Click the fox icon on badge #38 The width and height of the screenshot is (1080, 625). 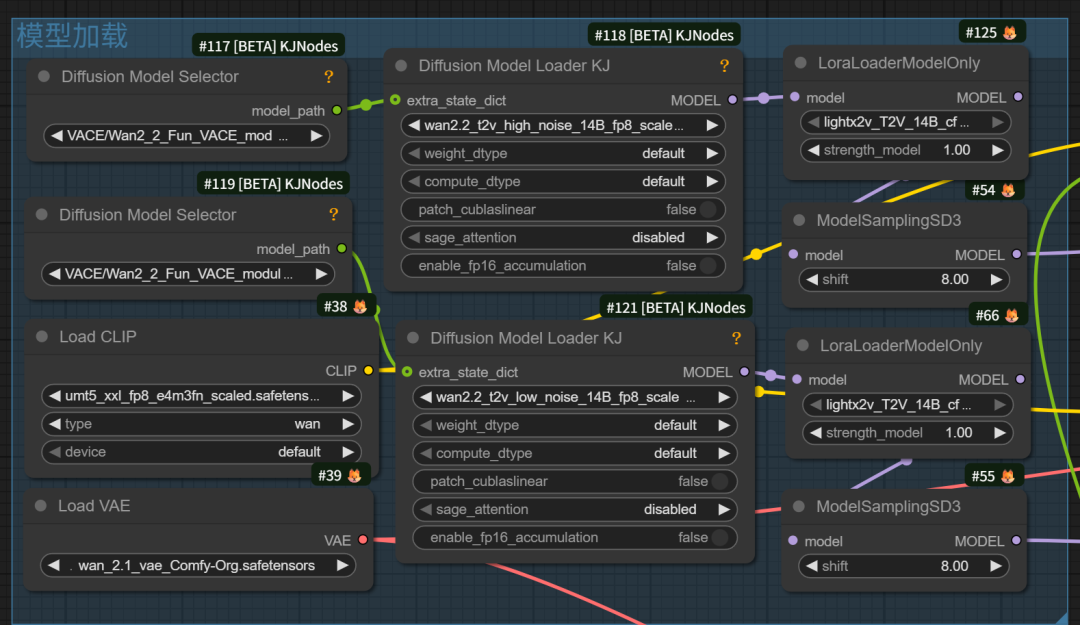click(360, 306)
